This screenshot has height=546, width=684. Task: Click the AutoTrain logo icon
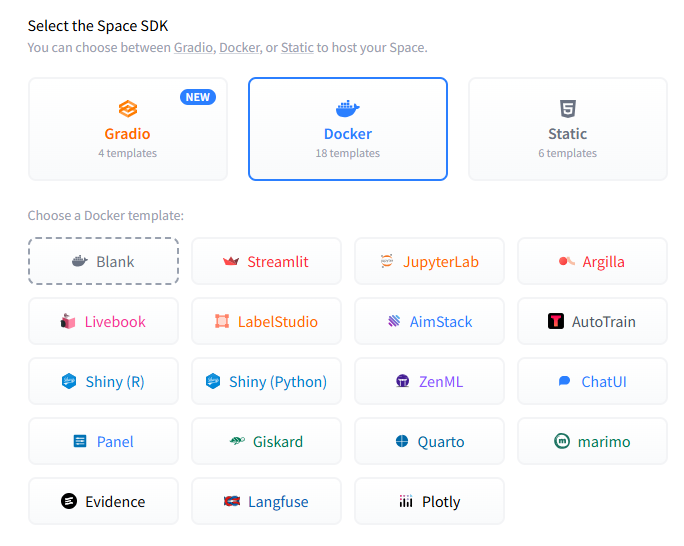coord(556,322)
